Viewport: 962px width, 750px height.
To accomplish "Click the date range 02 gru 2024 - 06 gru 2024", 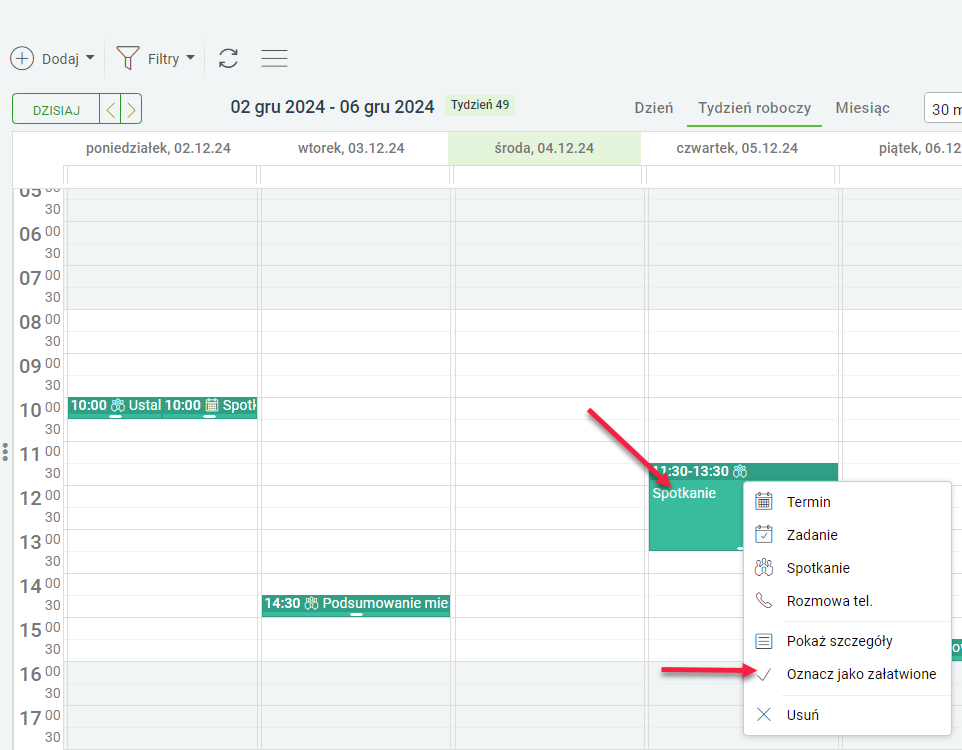I will click(x=332, y=107).
